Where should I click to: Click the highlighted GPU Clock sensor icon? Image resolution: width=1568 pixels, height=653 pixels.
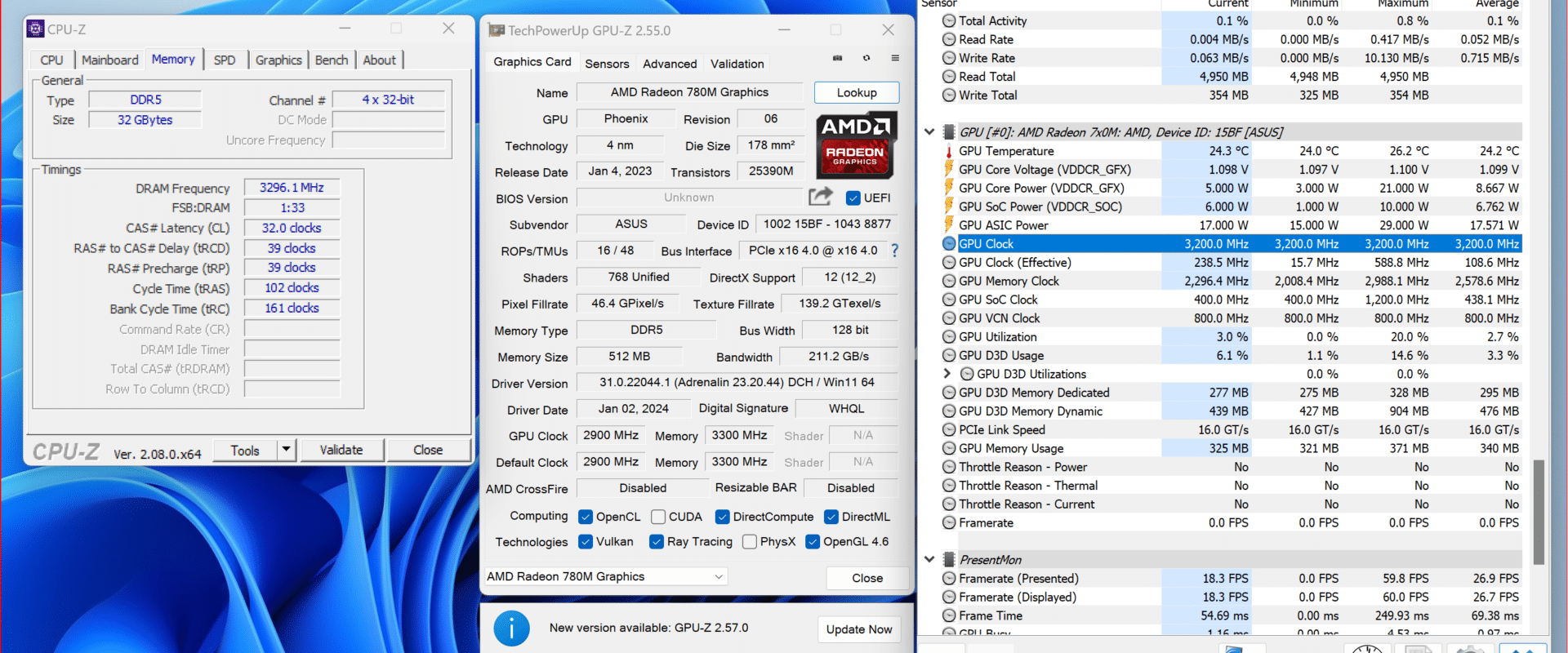[949, 243]
